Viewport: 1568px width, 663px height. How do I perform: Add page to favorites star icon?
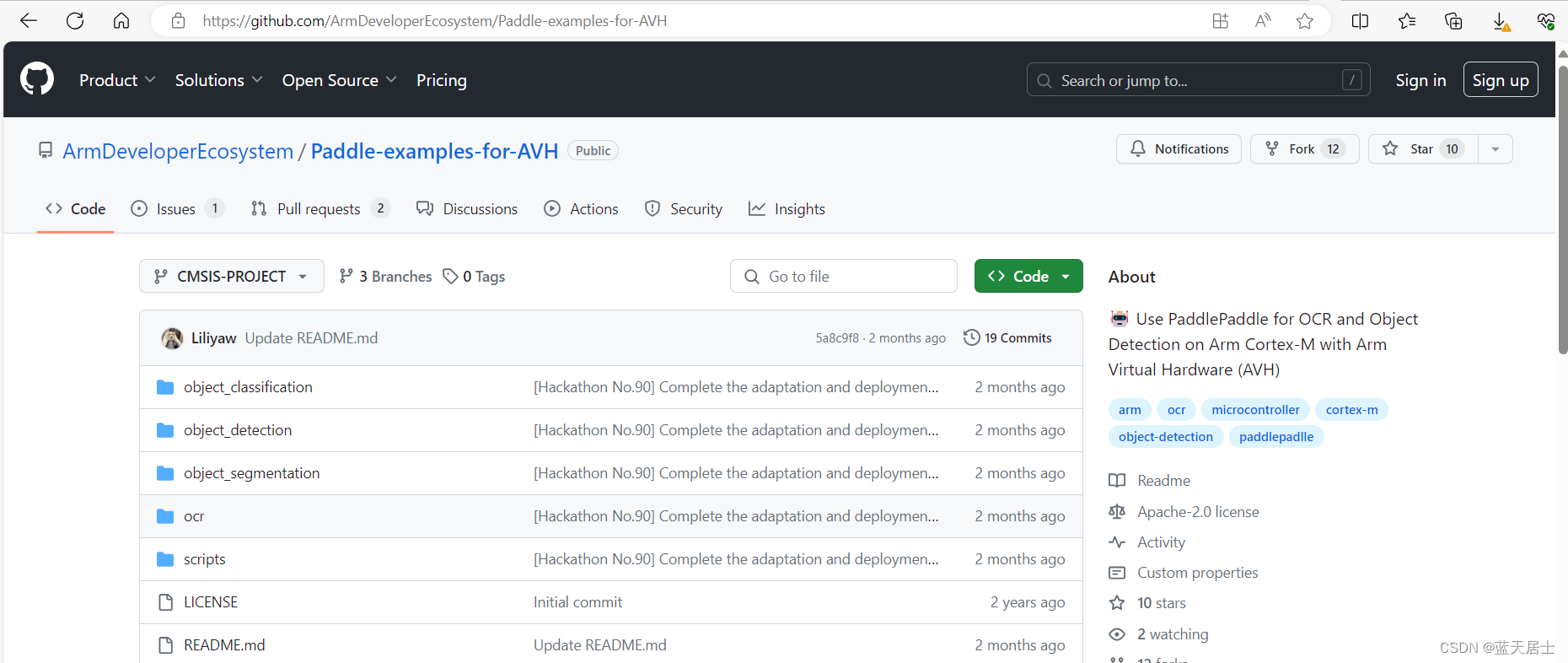(x=1305, y=21)
